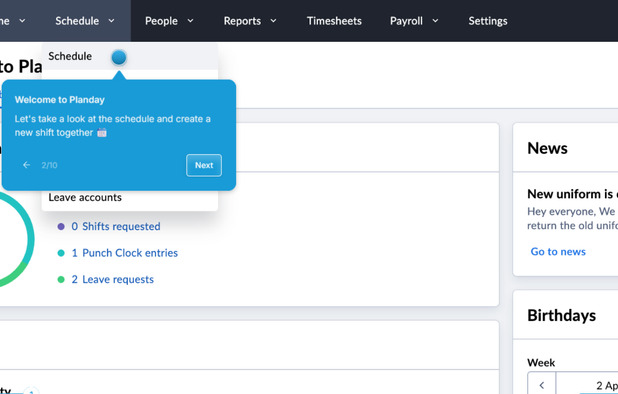618x394 pixels.
Task: Click the News panel heading
Action: (547, 148)
